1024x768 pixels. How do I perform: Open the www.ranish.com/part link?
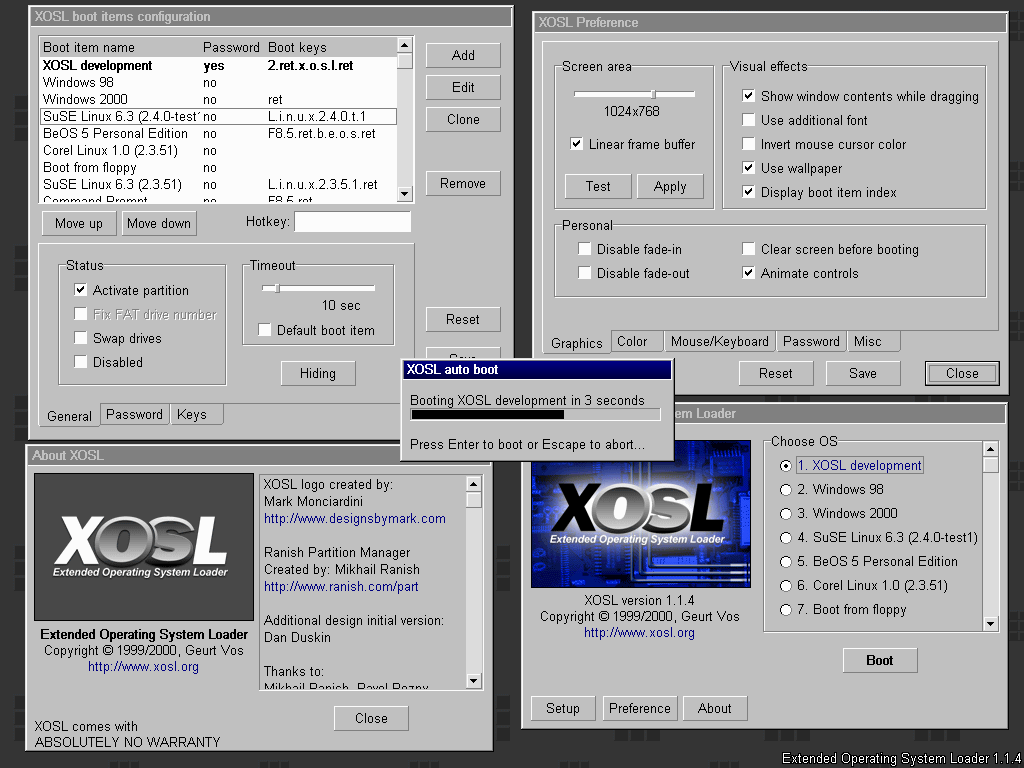click(341, 587)
